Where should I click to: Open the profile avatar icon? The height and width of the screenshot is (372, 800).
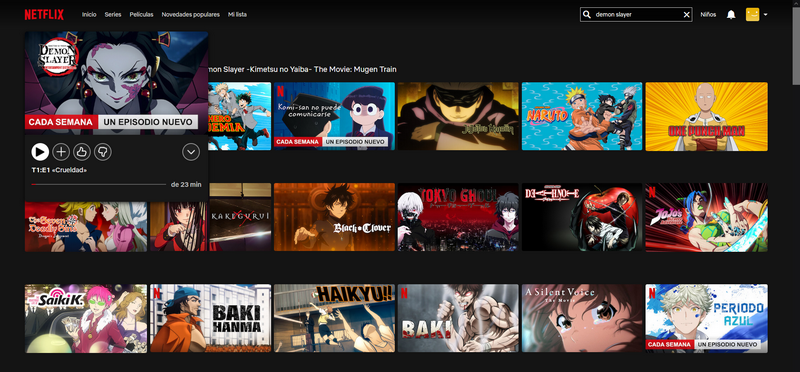(x=753, y=15)
